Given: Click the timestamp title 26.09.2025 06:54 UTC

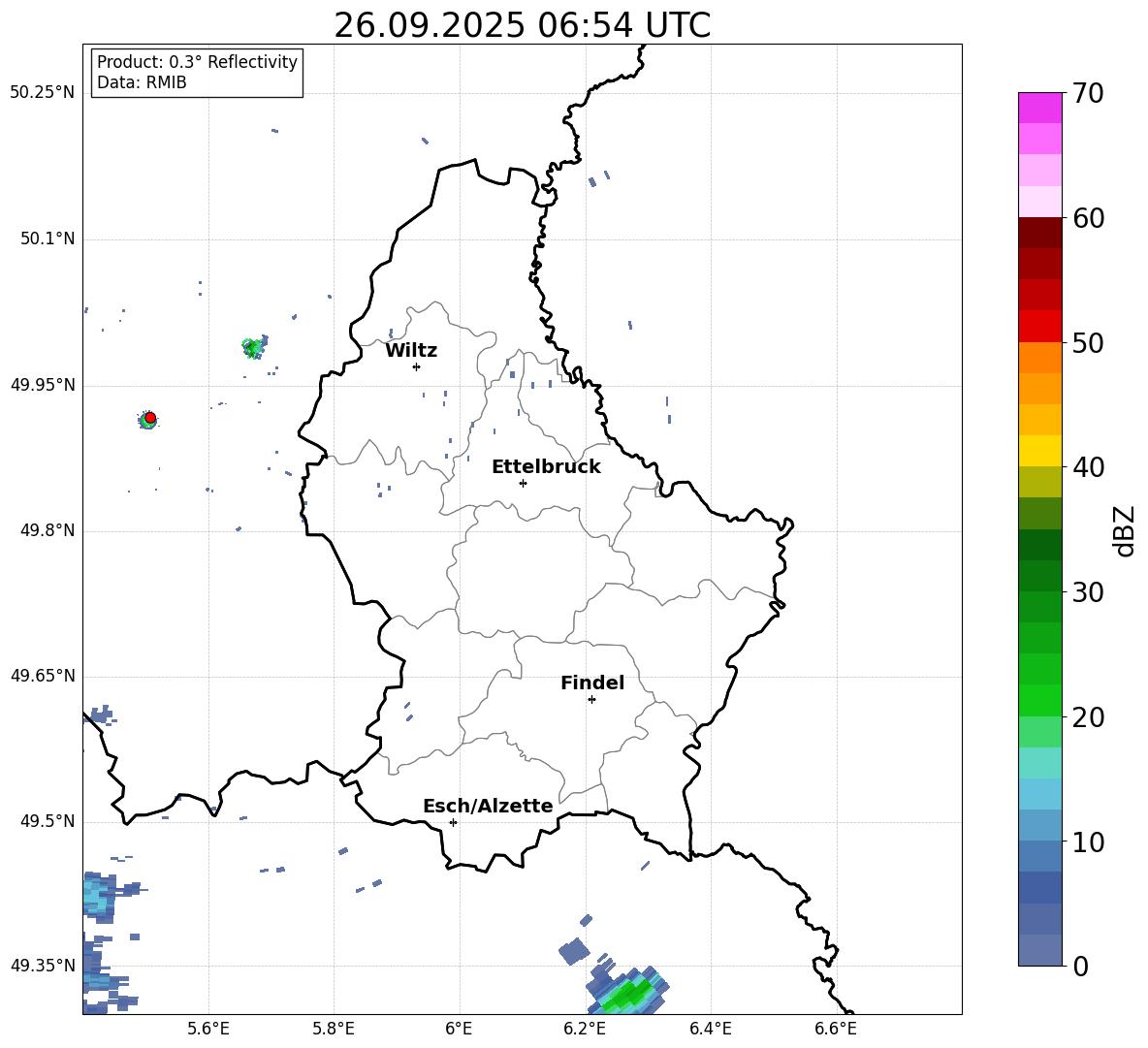Looking at the screenshot, I should (x=522, y=25).
